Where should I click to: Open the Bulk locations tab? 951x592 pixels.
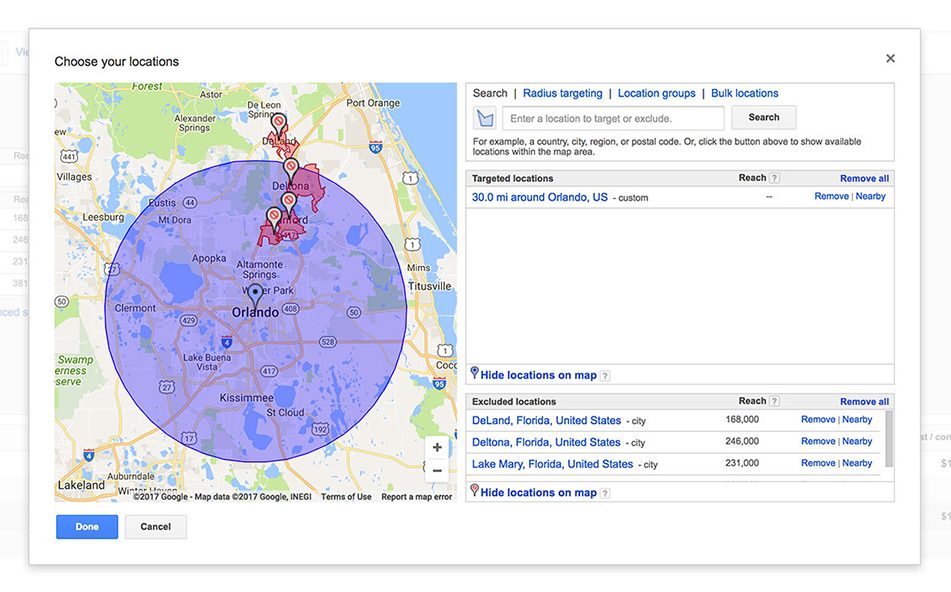click(744, 93)
